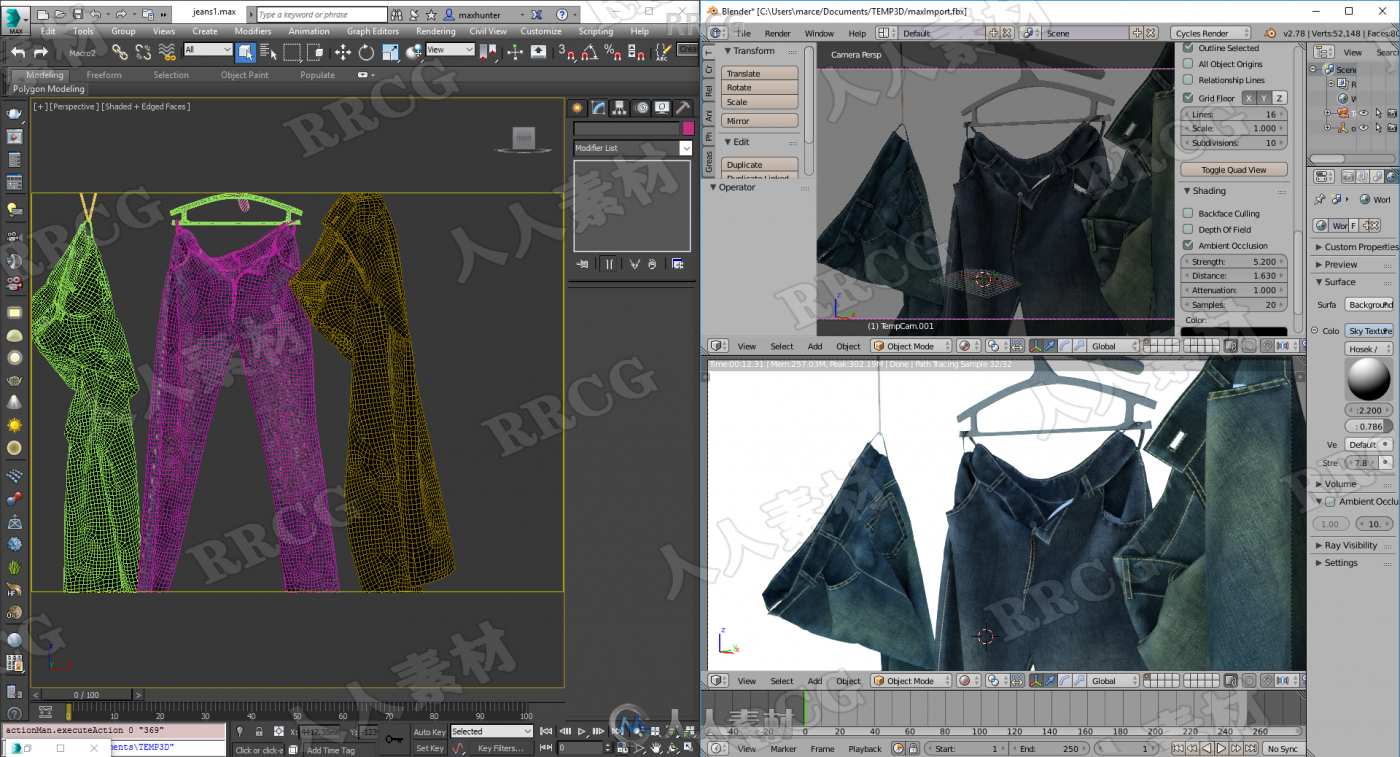Click 3ds Max Key Mode key icon
The image size is (1400, 757).
point(394,740)
